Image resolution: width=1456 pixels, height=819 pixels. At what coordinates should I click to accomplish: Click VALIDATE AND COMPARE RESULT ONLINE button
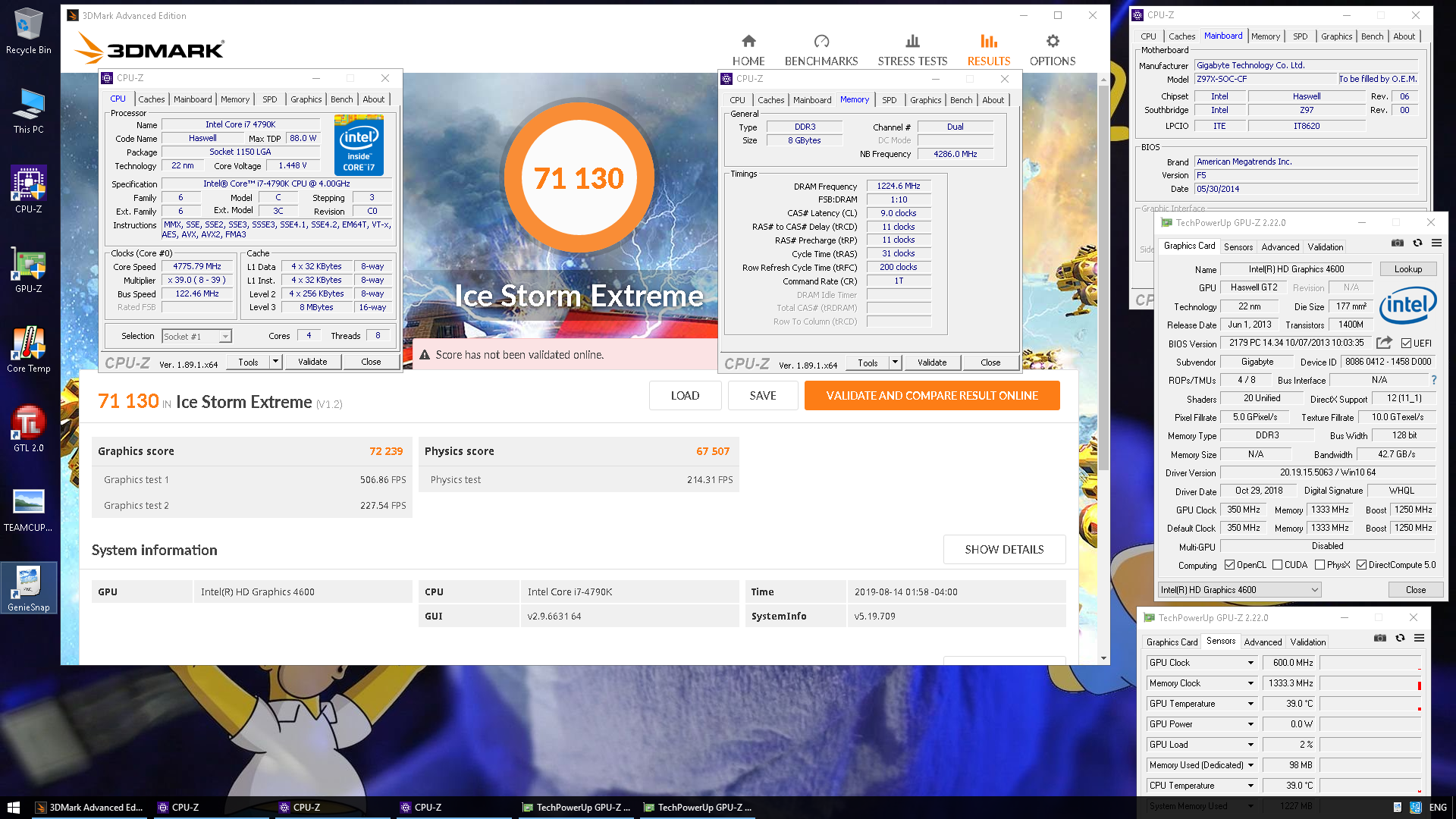pos(932,395)
